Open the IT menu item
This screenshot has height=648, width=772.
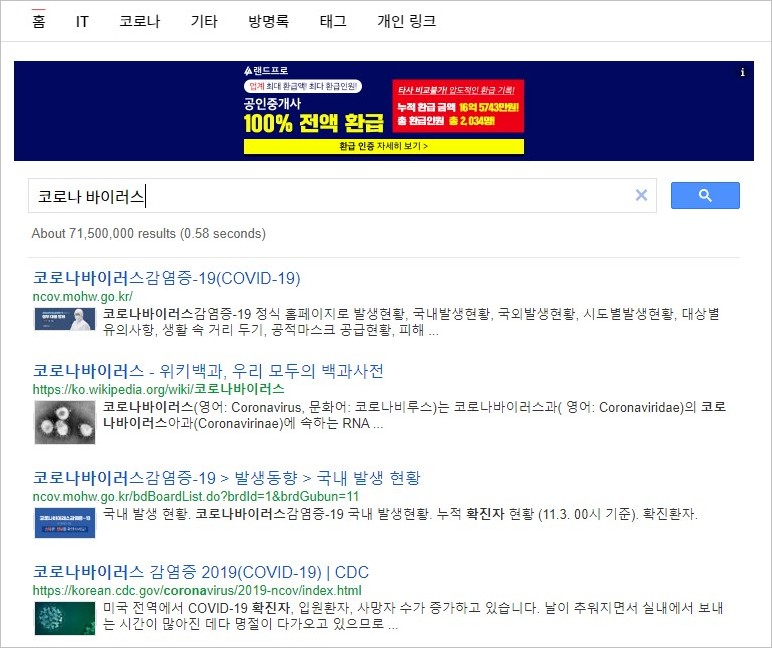click(x=82, y=21)
